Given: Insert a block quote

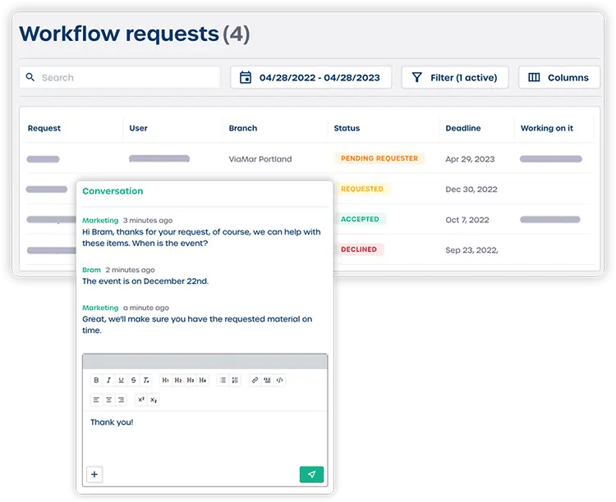Looking at the screenshot, I should (267, 380).
